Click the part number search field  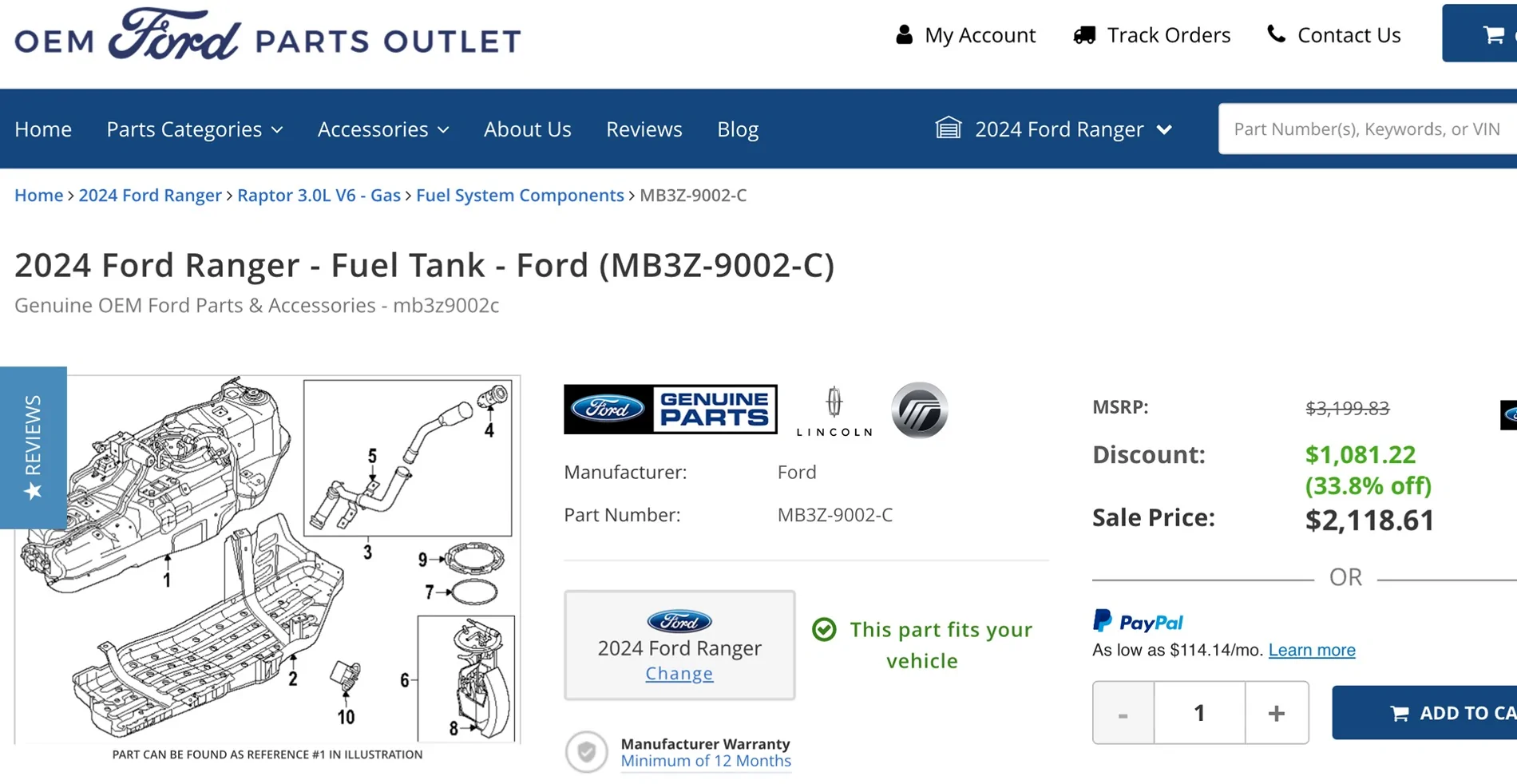tap(1365, 128)
